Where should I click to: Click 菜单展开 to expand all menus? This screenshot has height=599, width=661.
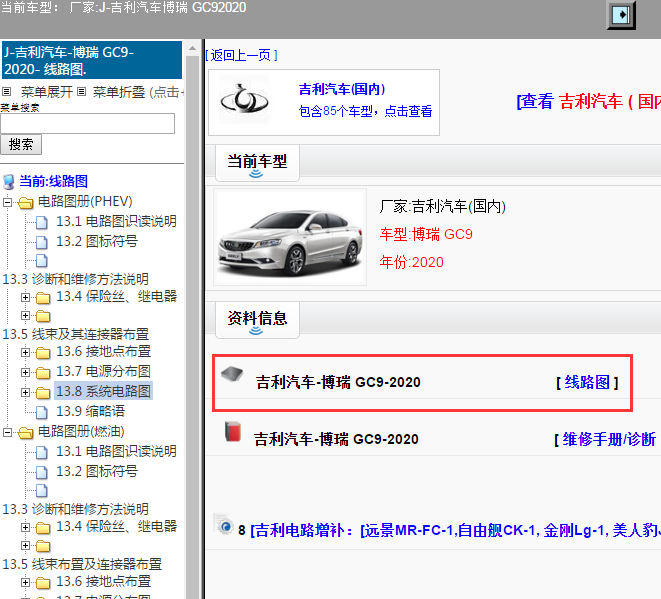(x=46, y=92)
